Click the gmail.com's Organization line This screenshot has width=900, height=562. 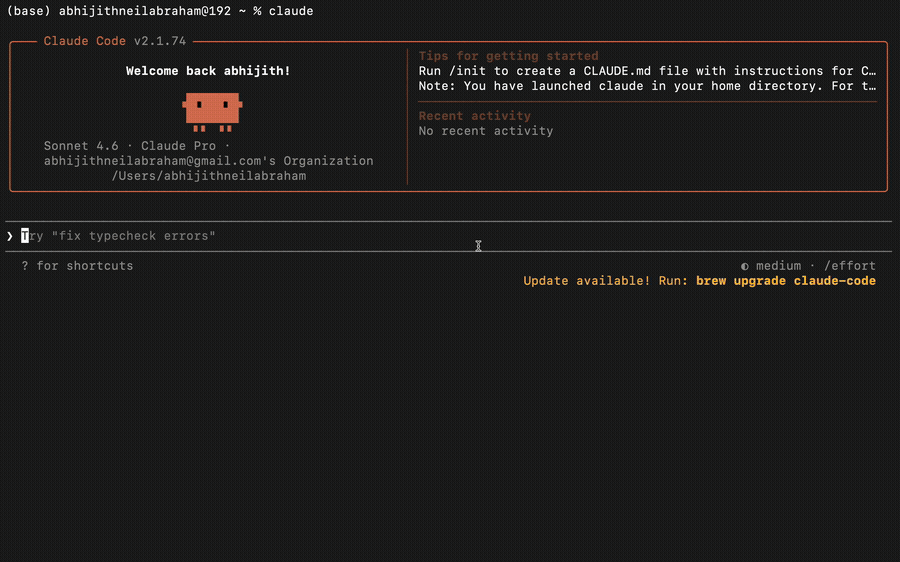pyautogui.click(x=208, y=161)
